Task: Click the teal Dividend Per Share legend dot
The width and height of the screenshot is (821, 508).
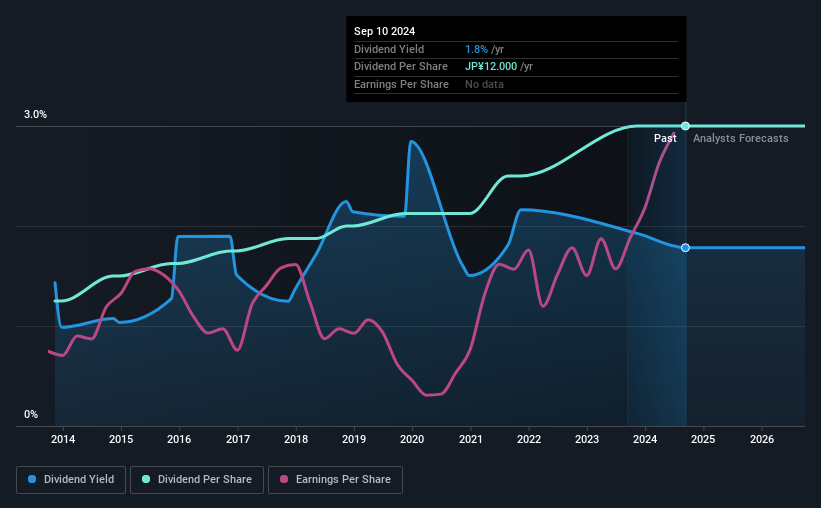Action: point(146,479)
